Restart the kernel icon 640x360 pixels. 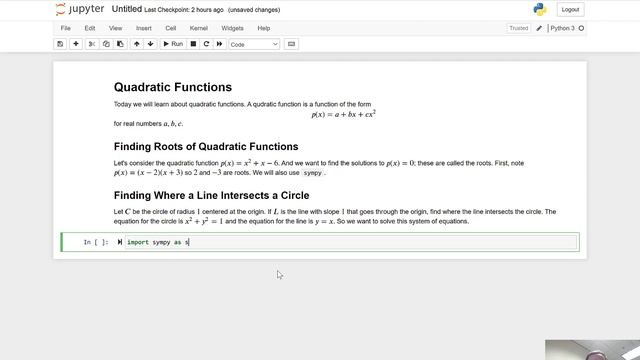coord(206,44)
